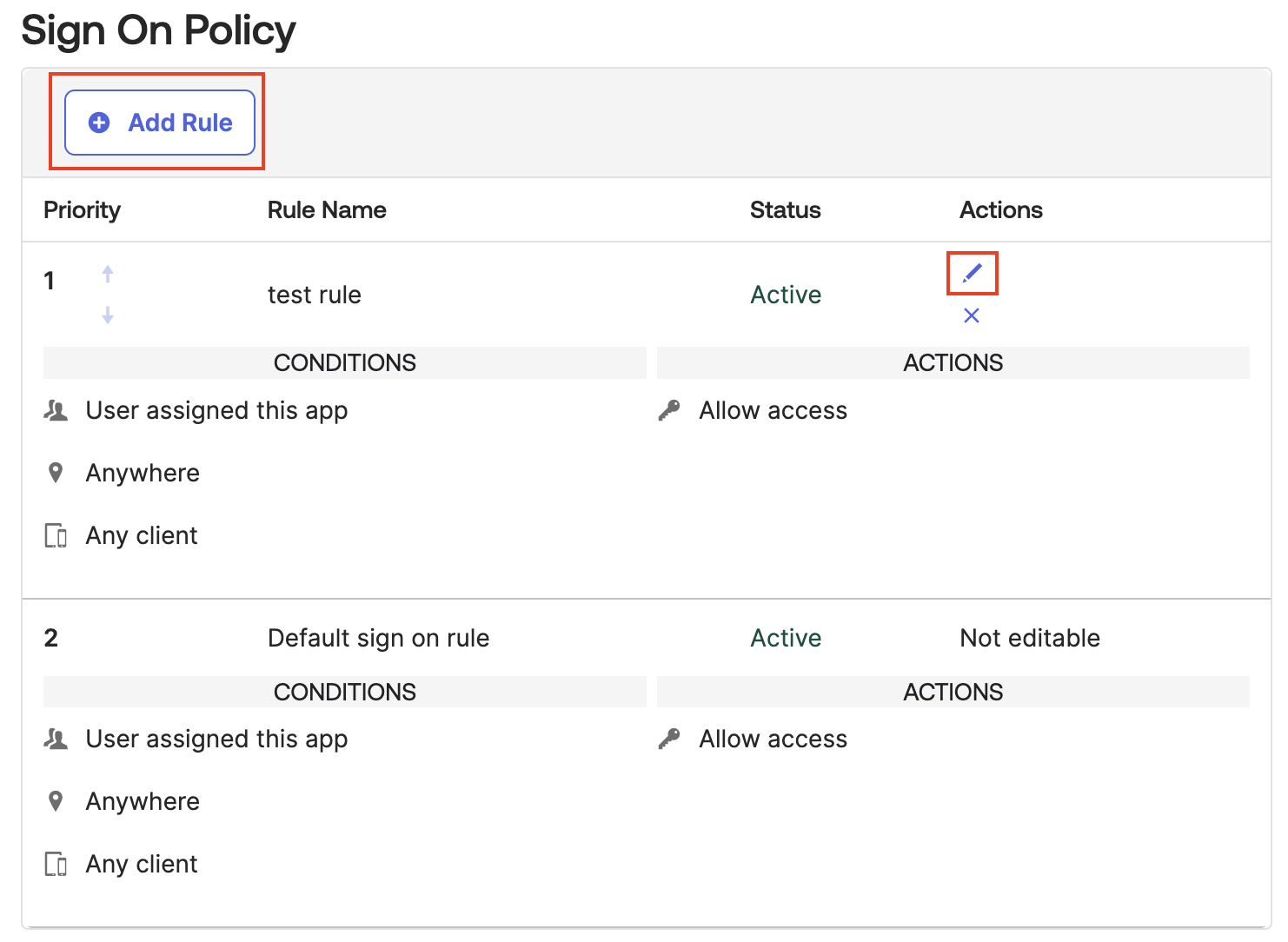Select the 'Default sign on rule' name
The width and height of the screenshot is (1288, 942).
[378, 638]
